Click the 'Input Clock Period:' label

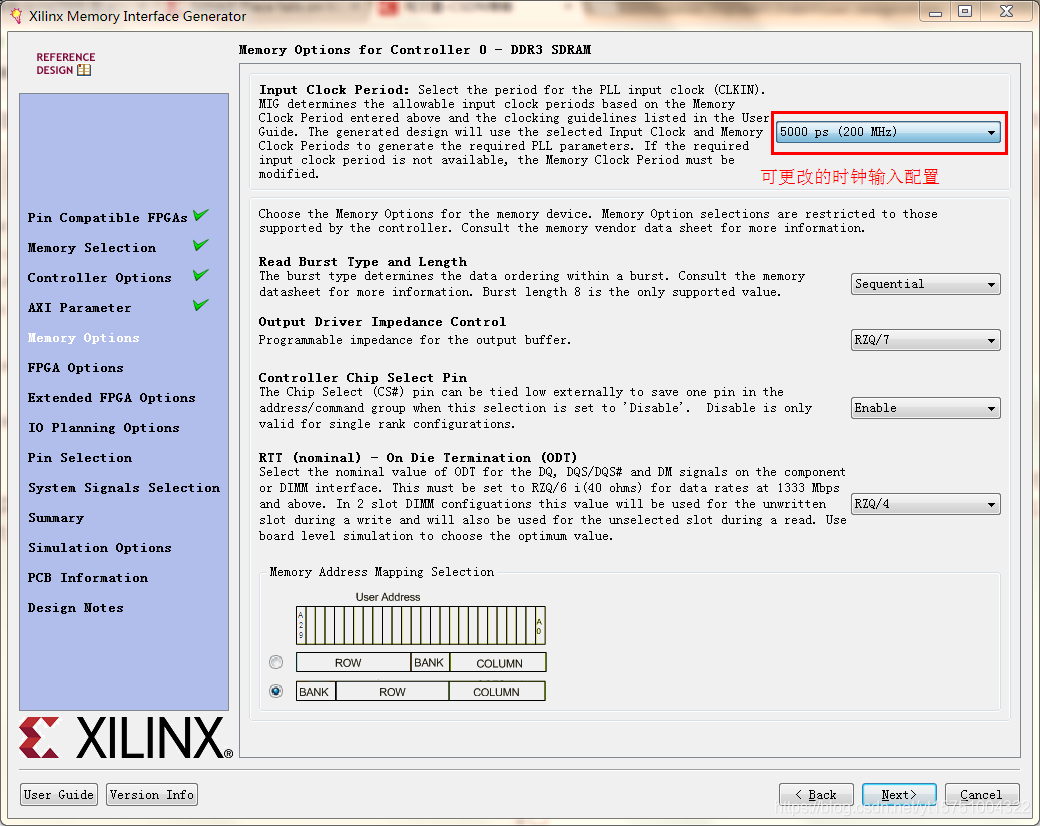click(x=334, y=90)
